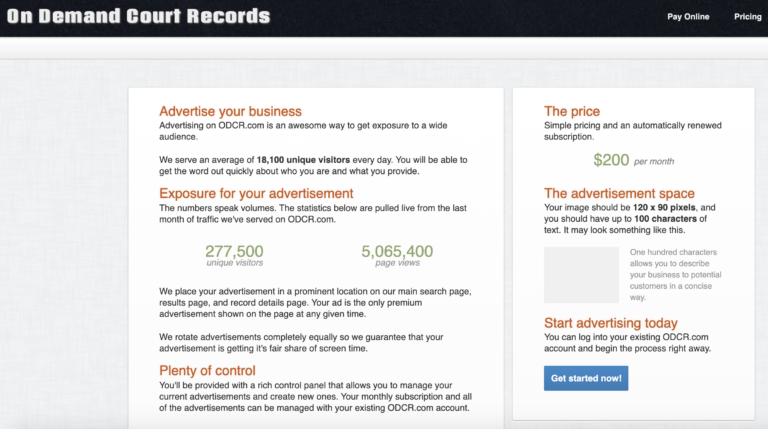768x429 pixels.
Task: Go to the Pricing page
Action: (747, 17)
